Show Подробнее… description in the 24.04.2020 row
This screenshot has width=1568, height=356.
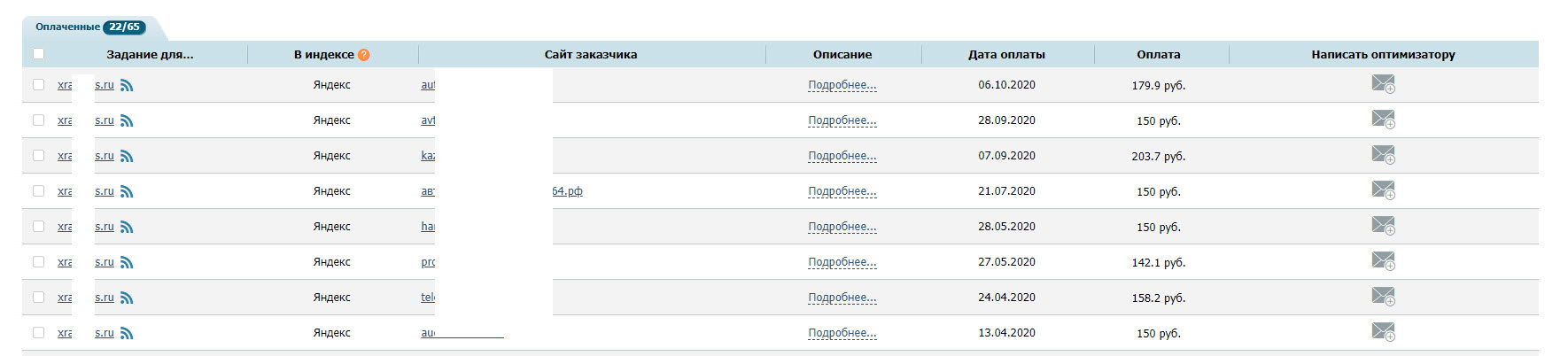(842, 298)
